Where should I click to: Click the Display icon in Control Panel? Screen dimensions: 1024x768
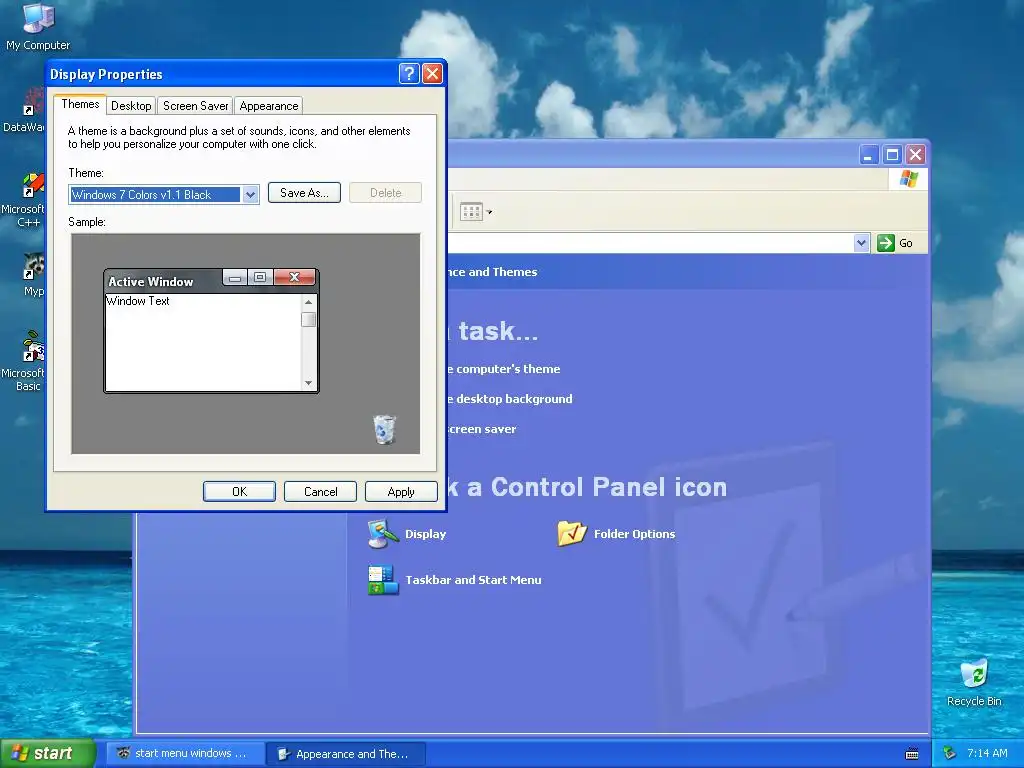coord(383,534)
